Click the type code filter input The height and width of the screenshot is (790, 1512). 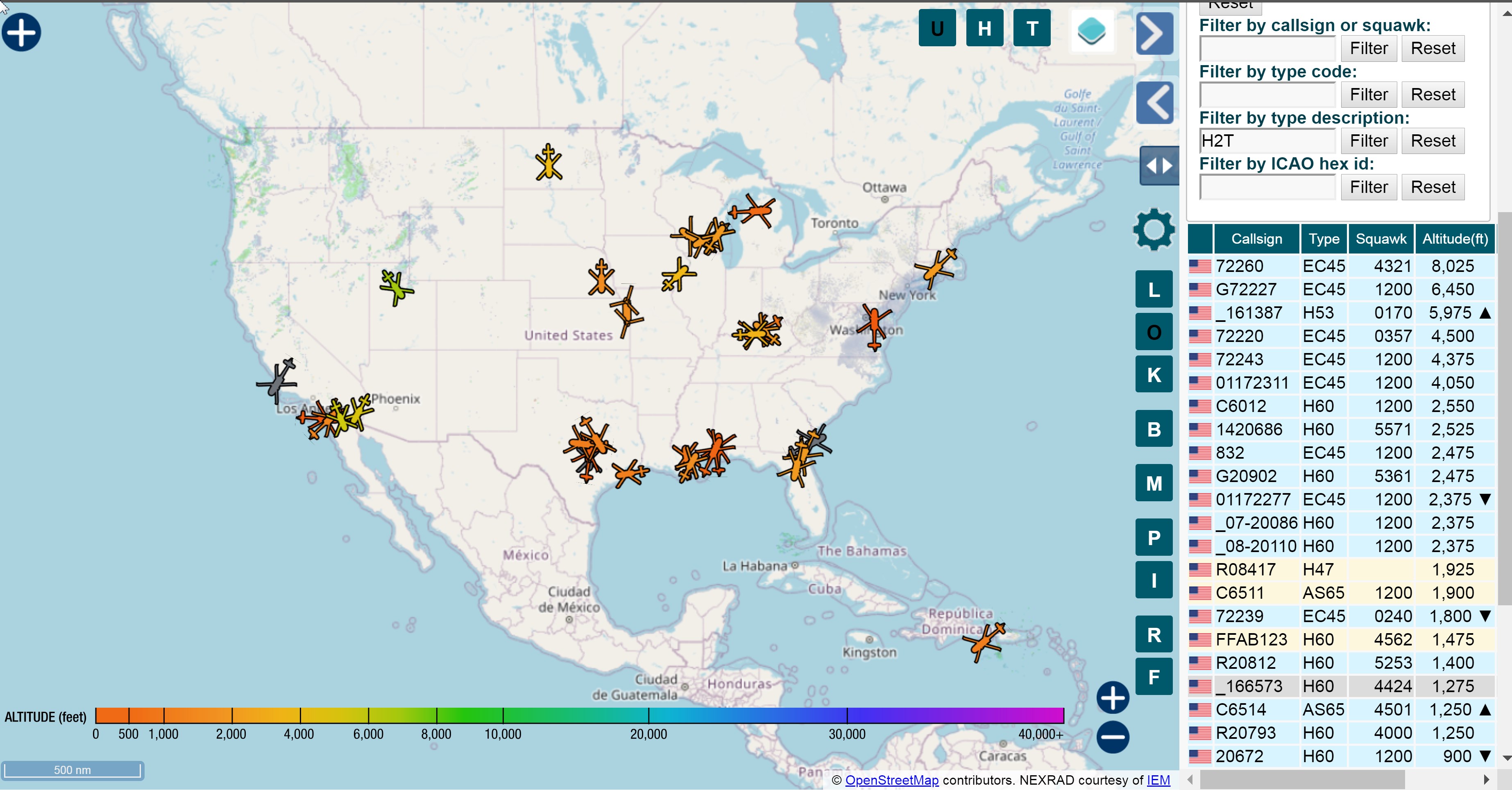pos(1267,95)
